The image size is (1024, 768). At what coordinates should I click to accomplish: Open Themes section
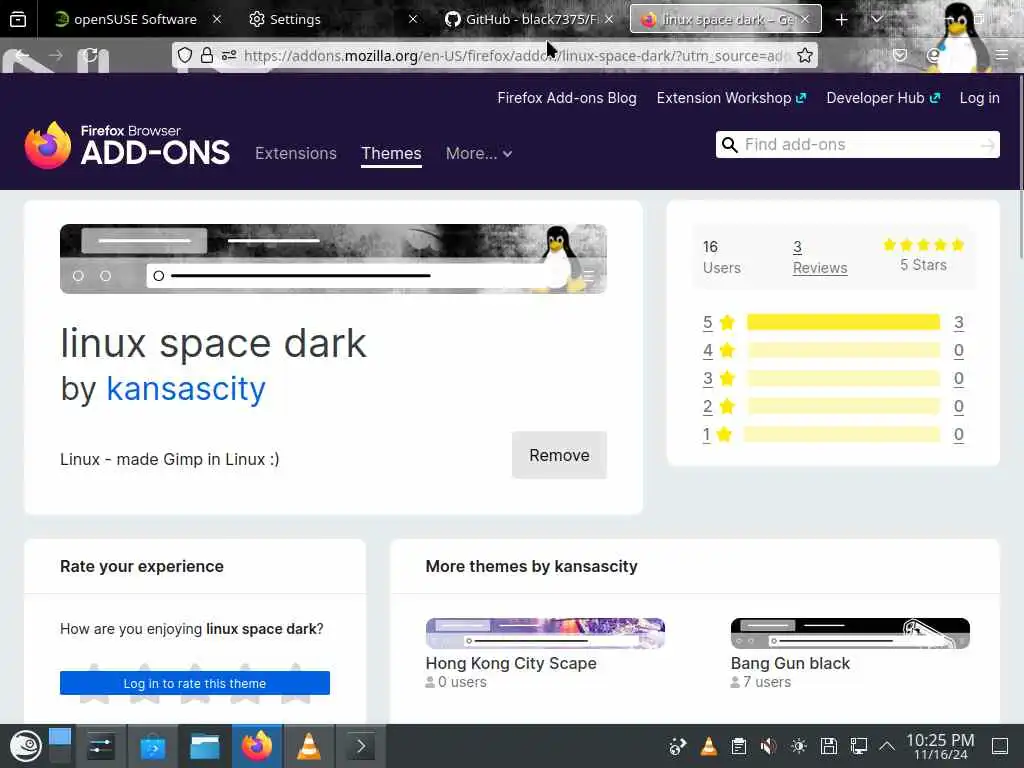[391, 153]
